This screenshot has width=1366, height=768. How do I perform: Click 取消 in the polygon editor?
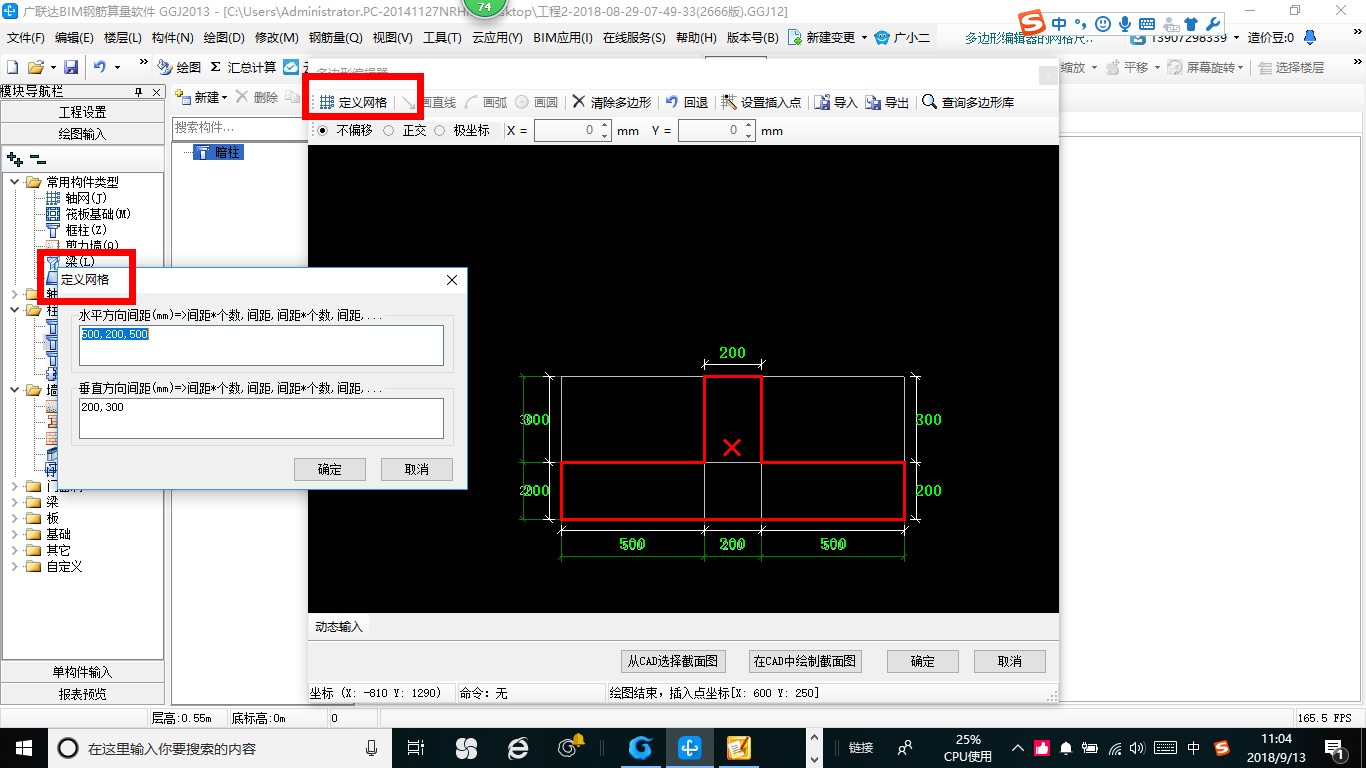1010,661
